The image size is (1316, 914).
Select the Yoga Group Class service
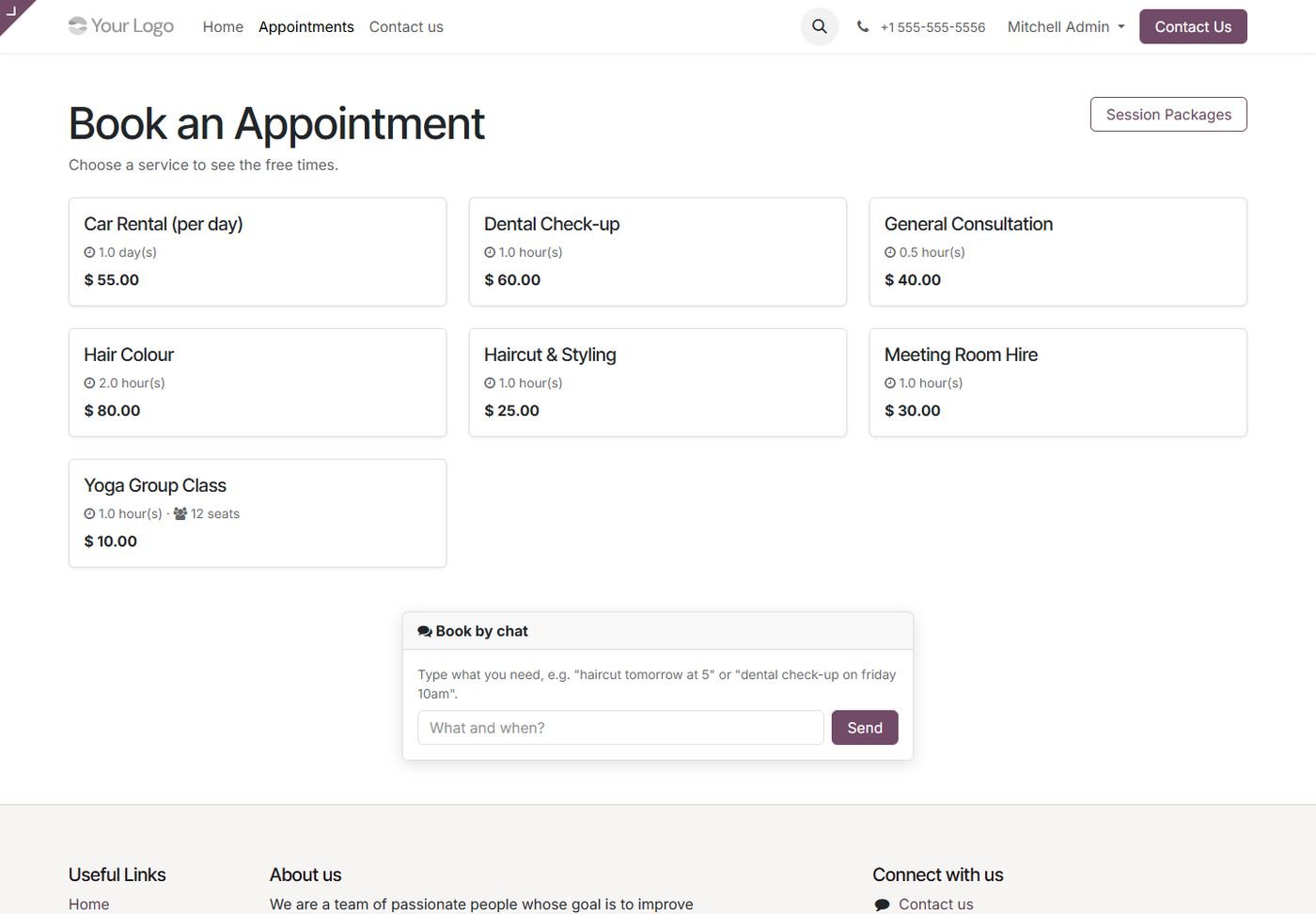tap(258, 513)
